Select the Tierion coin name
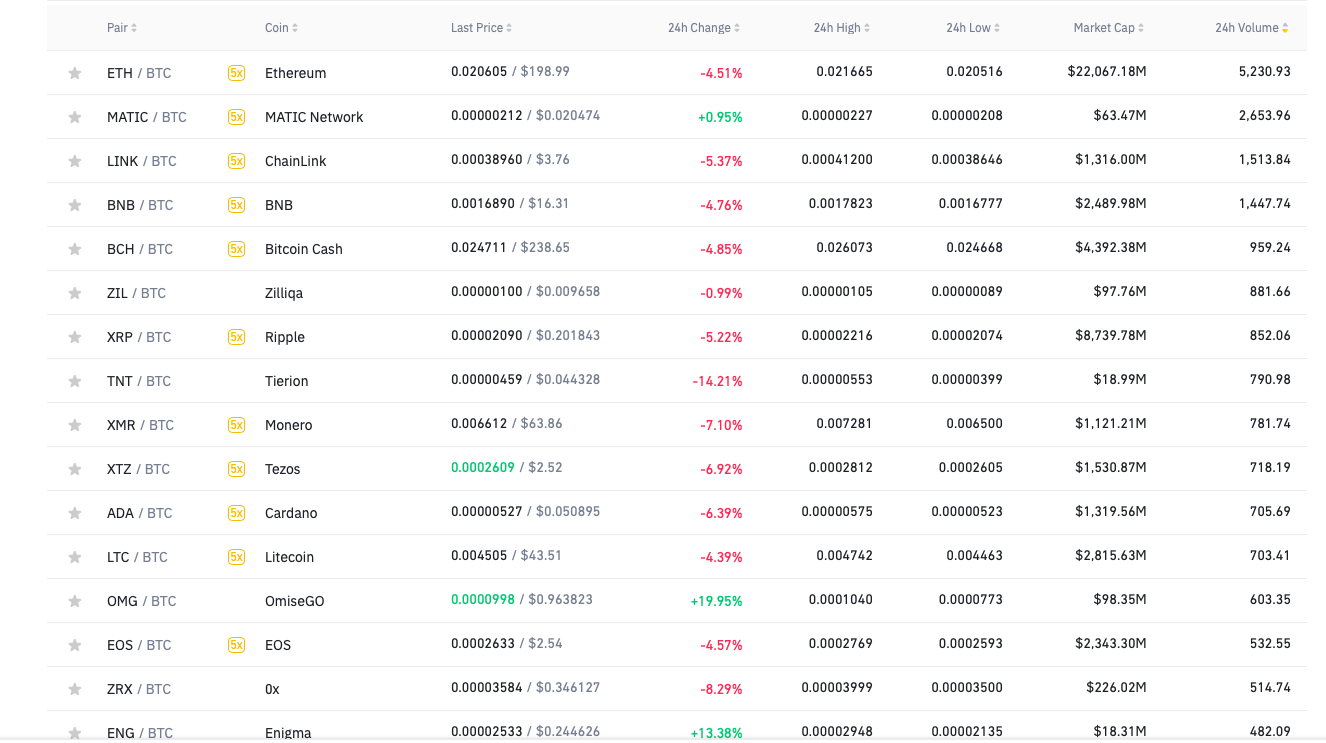This screenshot has height=743, width=1326. [x=287, y=381]
